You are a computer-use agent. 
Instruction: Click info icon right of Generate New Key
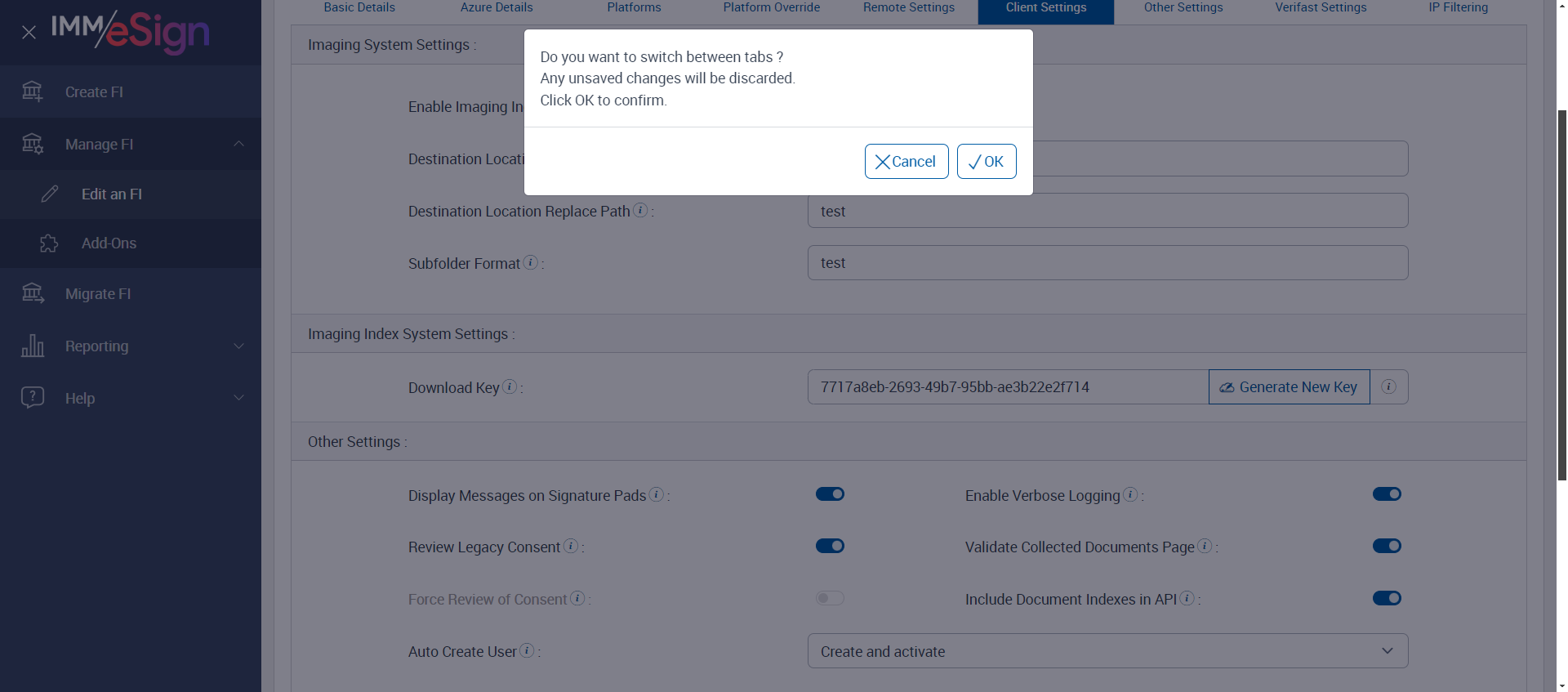point(1388,387)
